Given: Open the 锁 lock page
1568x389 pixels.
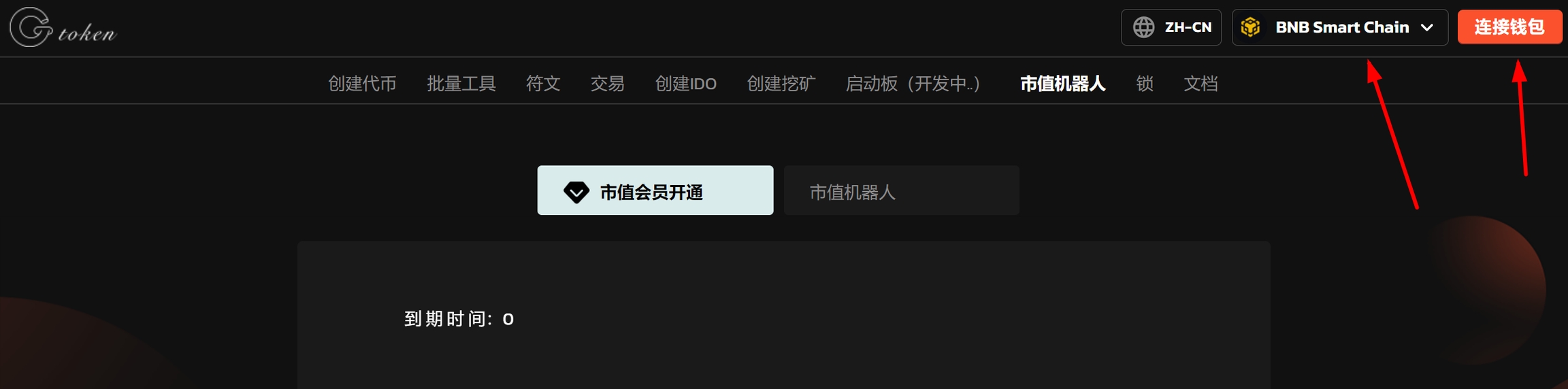Looking at the screenshot, I should pos(1145,84).
